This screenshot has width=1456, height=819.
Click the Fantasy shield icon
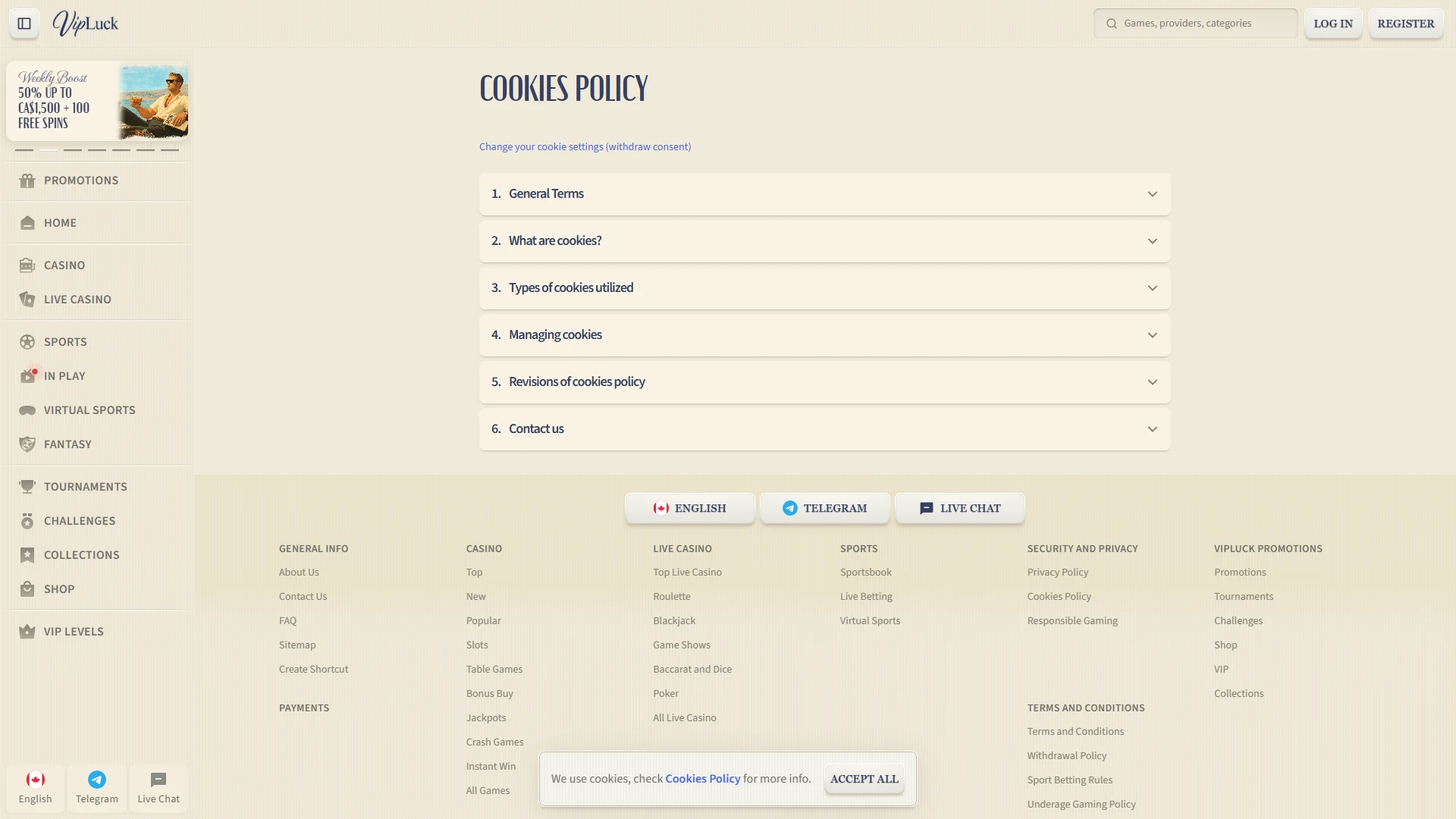pyautogui.click(x=27, y=444)
